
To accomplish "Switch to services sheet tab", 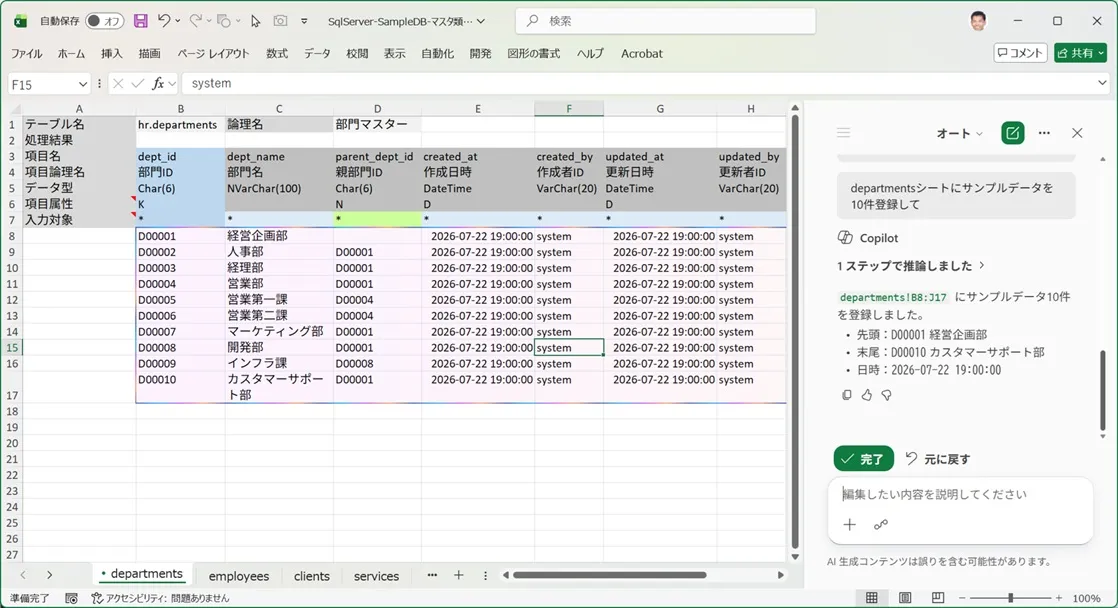I will pyautogui.click(x=376, y=576).
